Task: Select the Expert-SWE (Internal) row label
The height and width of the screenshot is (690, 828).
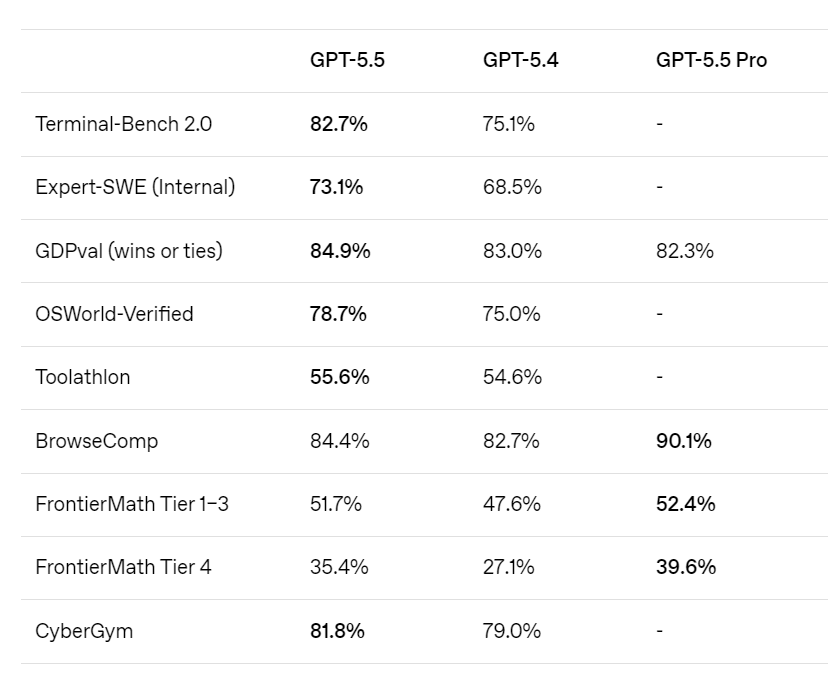Action: (x=135, y=187)
